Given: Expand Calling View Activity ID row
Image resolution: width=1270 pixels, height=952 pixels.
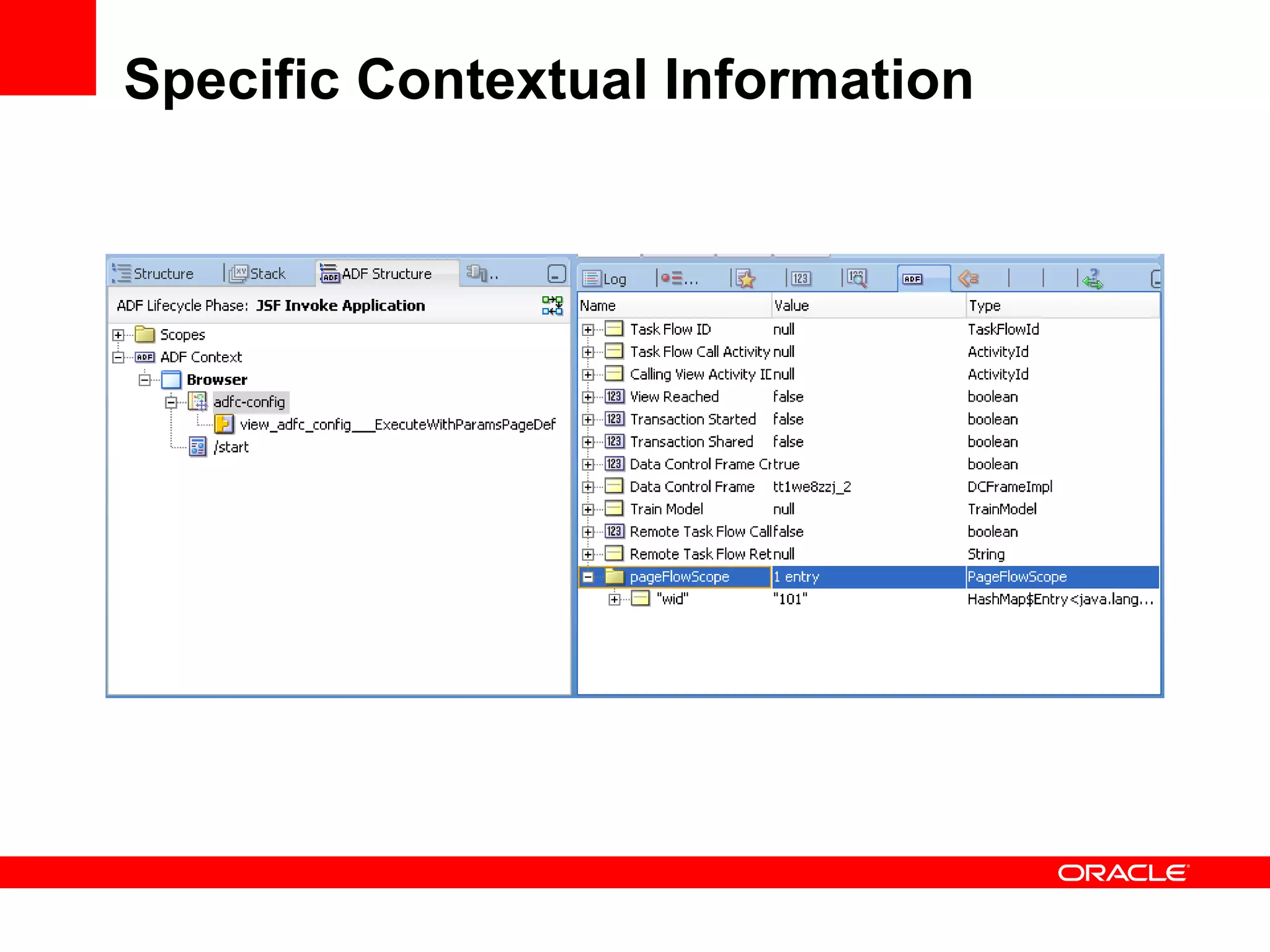Looking at the screenshot, I should (588, 375).
